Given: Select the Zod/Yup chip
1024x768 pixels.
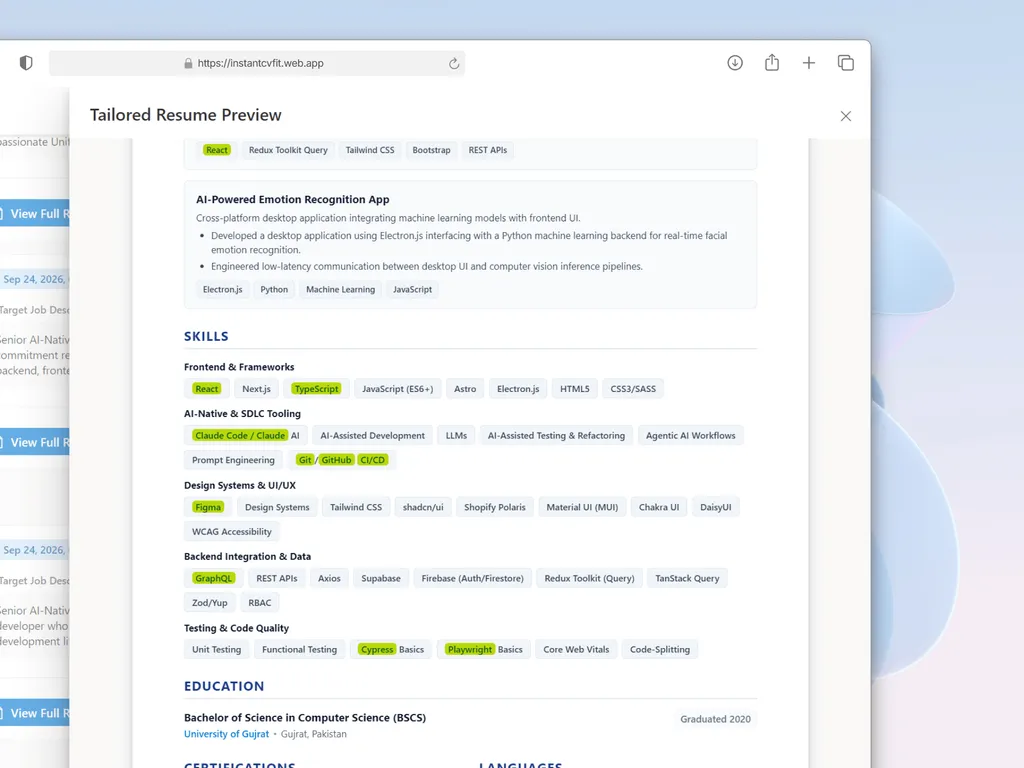Looking at the screenshot, I should (x=210, y=603).
